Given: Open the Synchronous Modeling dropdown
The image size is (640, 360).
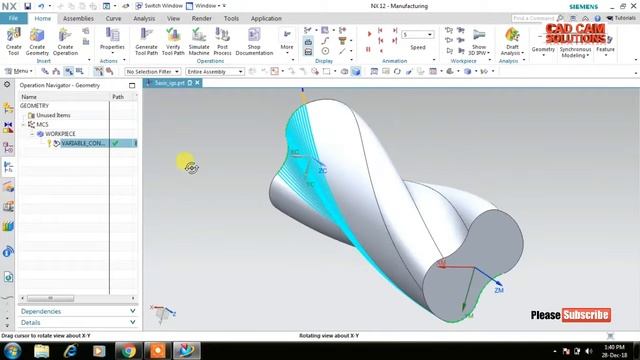Looking at the screenshot, I should pos(576,52).
